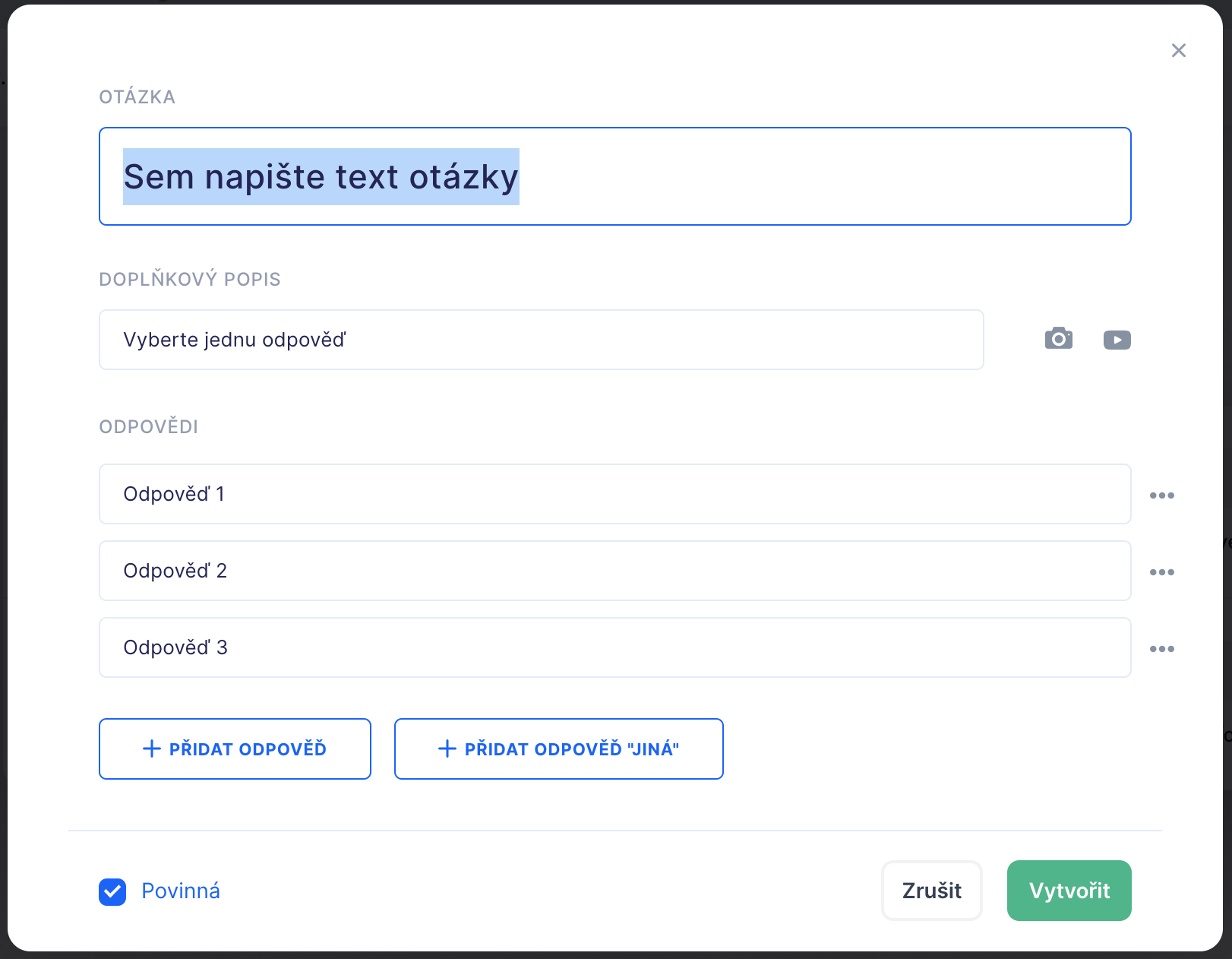Image resolution: width=1232 pixels, height=959 pixels.
Task: Edit the Odpověď 1 answer field
Action: click(614, 494)
